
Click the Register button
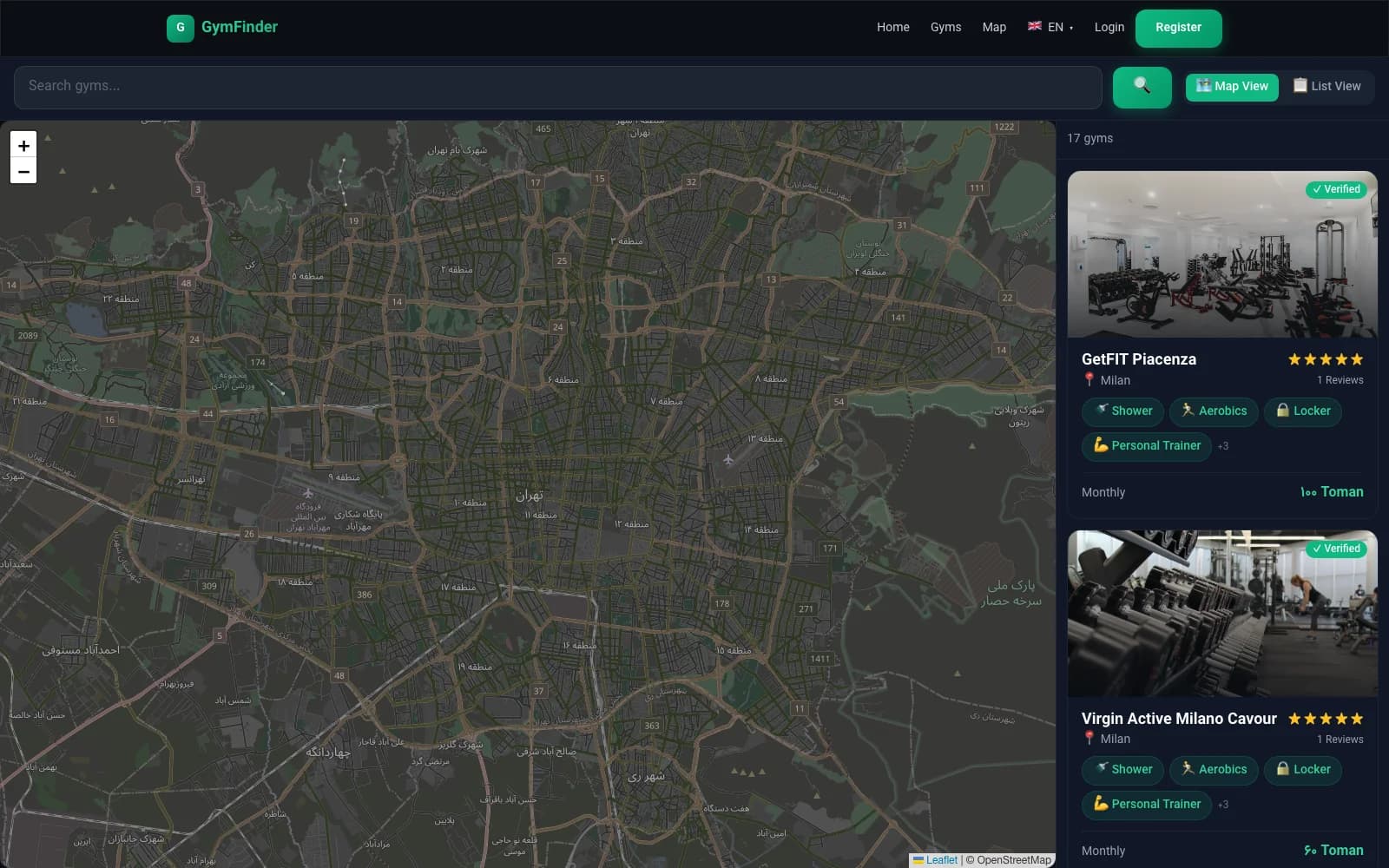pos(1177,27)
